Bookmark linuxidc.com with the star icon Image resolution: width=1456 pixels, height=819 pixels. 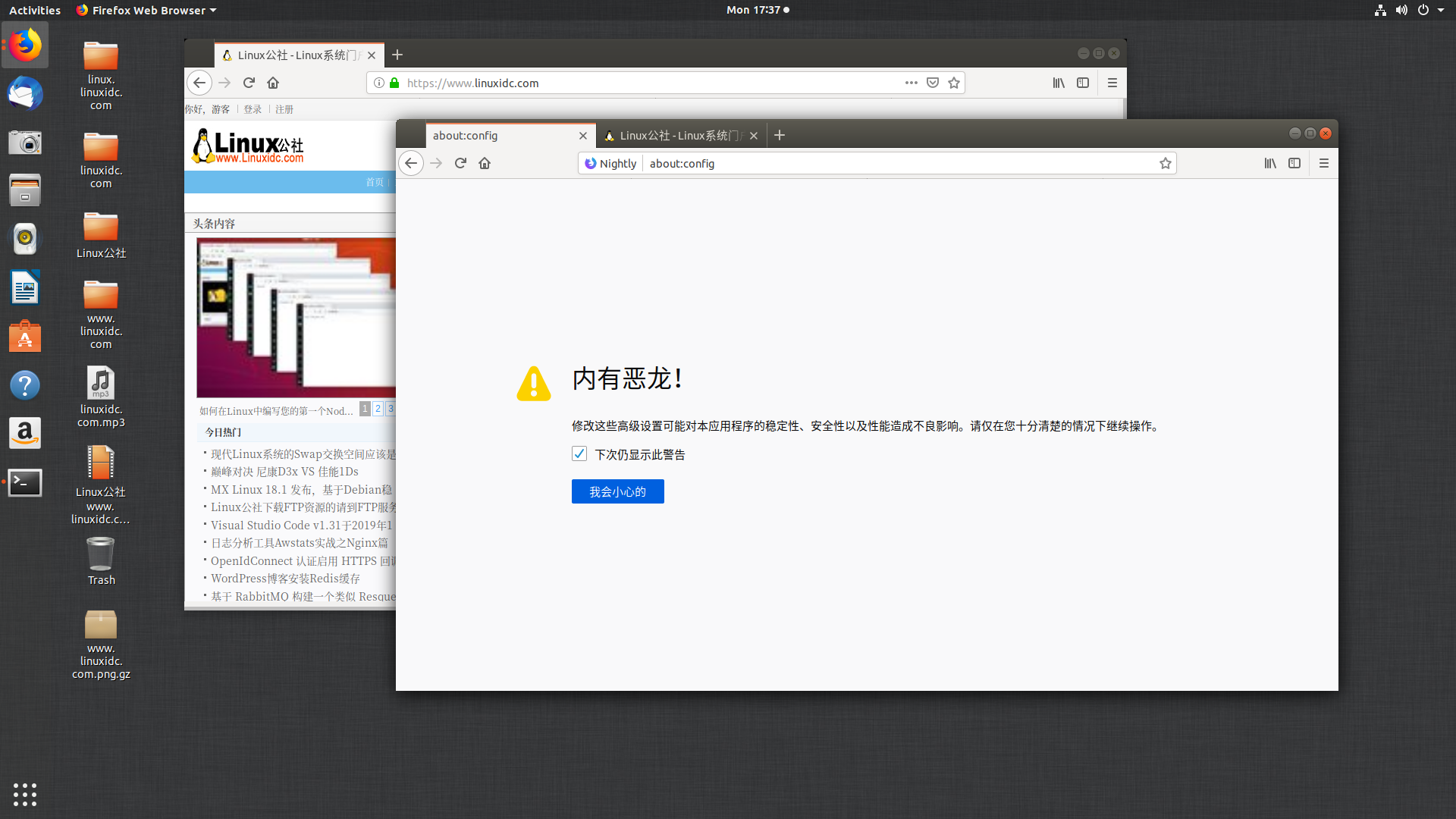[x=954, y=83]
